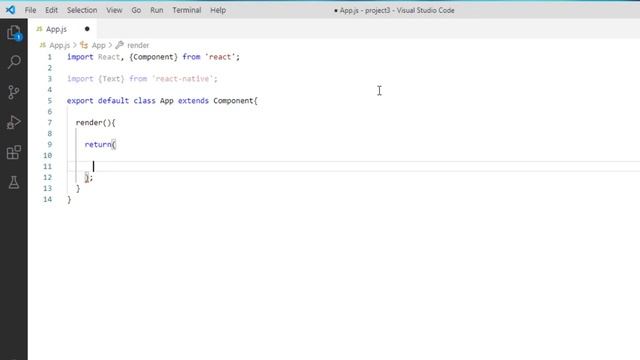Click 'react-native' string on line 3
This screenshot has width=640, height=360.
(x=183, y=79)
